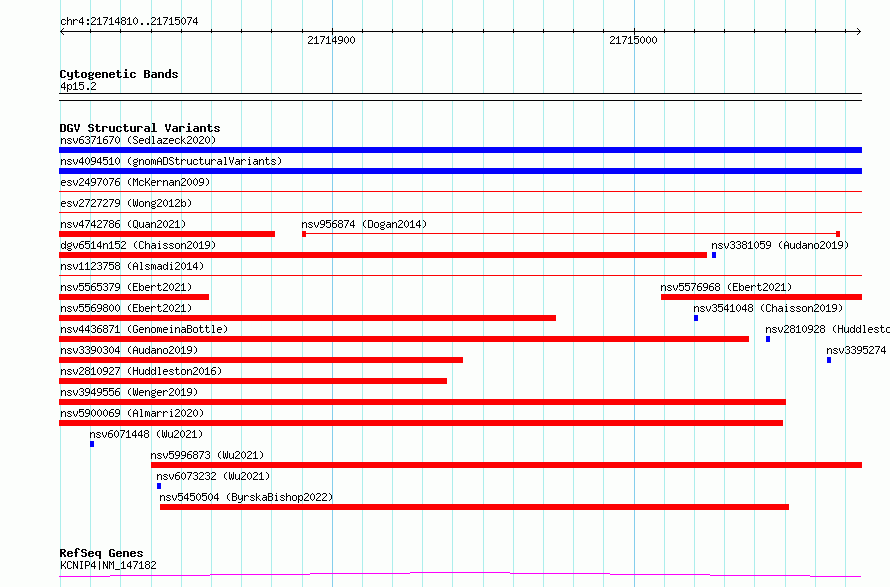890x587 pixels.
Task: Click the nsv2810928 Huddleston label
Action: tap(828, 329)
